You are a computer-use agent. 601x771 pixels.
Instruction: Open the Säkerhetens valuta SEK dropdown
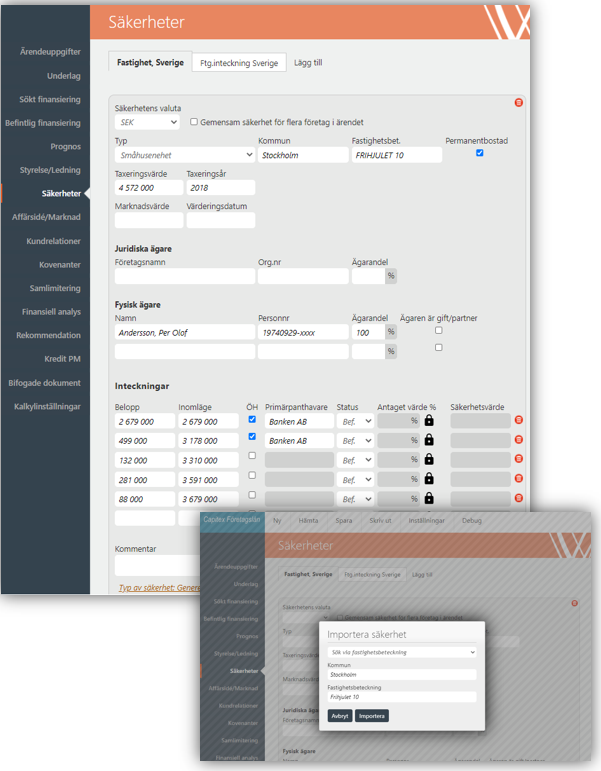point(146,122)
